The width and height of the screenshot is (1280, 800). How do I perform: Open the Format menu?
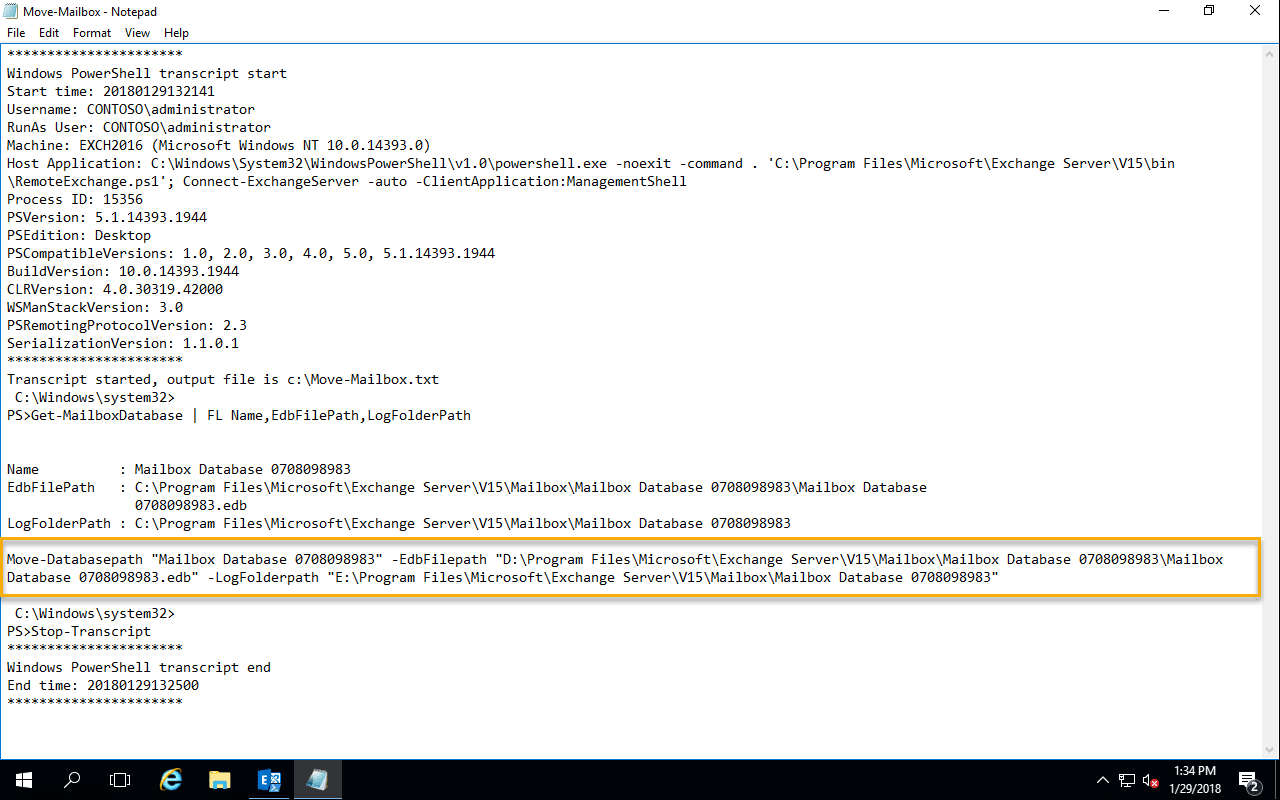92,33
